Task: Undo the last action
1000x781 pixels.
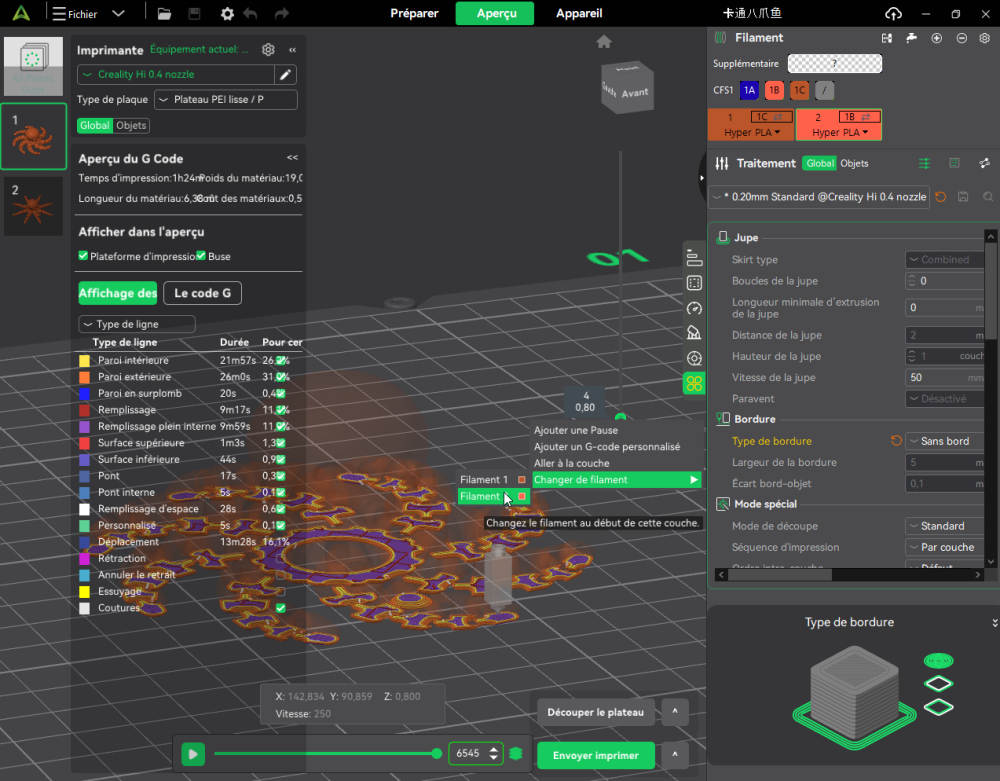Action: (251, 13)
